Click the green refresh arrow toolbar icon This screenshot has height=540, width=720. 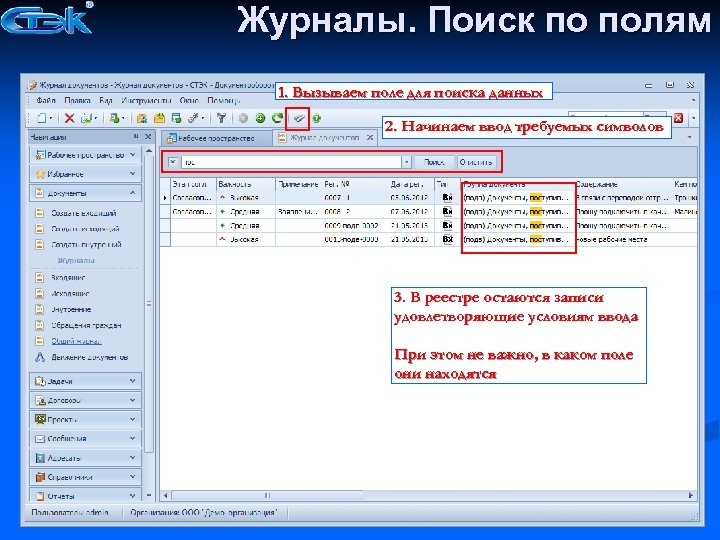[x=277, y=118]
